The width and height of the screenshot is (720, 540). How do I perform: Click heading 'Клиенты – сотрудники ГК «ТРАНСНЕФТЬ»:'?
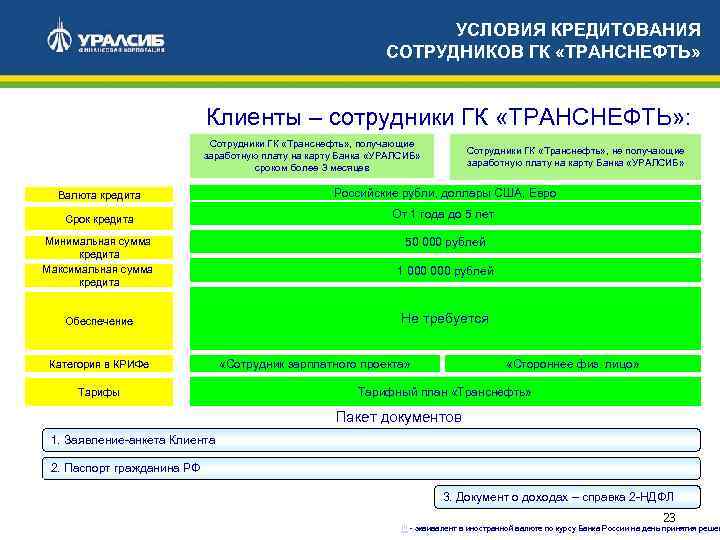(x=448, y=117)
